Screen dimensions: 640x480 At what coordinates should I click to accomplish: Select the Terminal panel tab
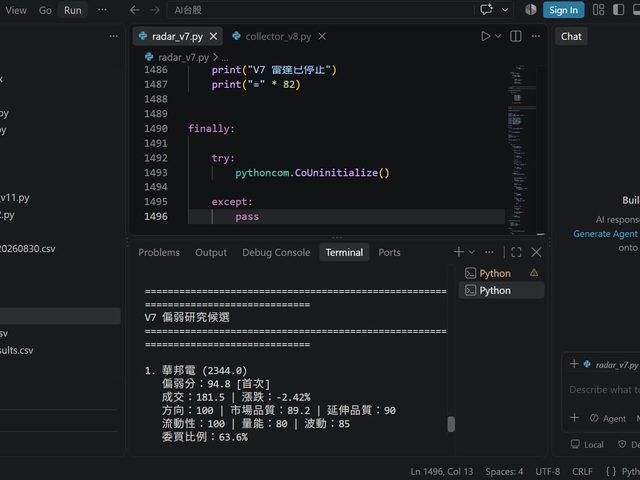[344, 253]
